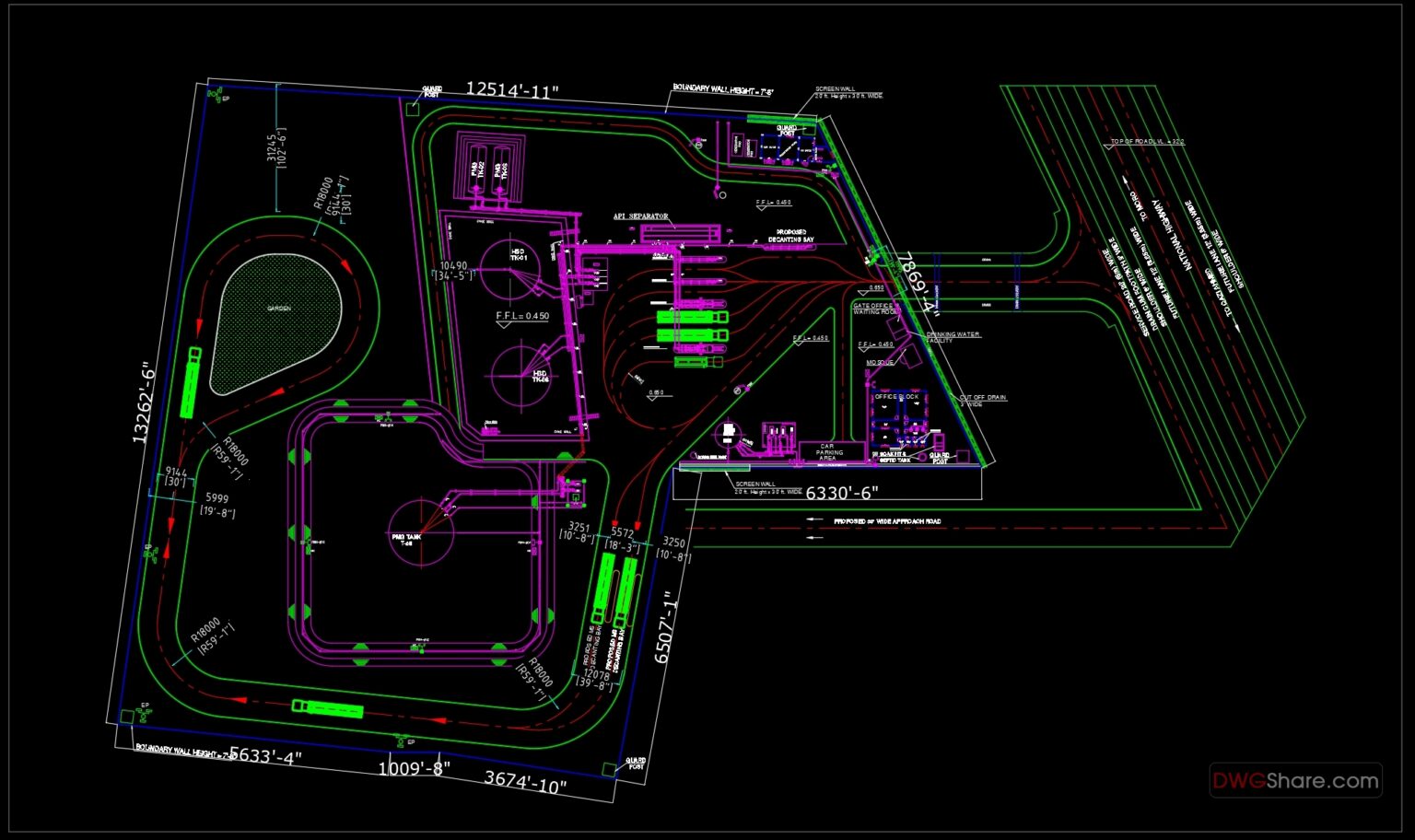Click the SEPTIC TANK symbol near office block

pyautogui.click(x=922, y=457)
